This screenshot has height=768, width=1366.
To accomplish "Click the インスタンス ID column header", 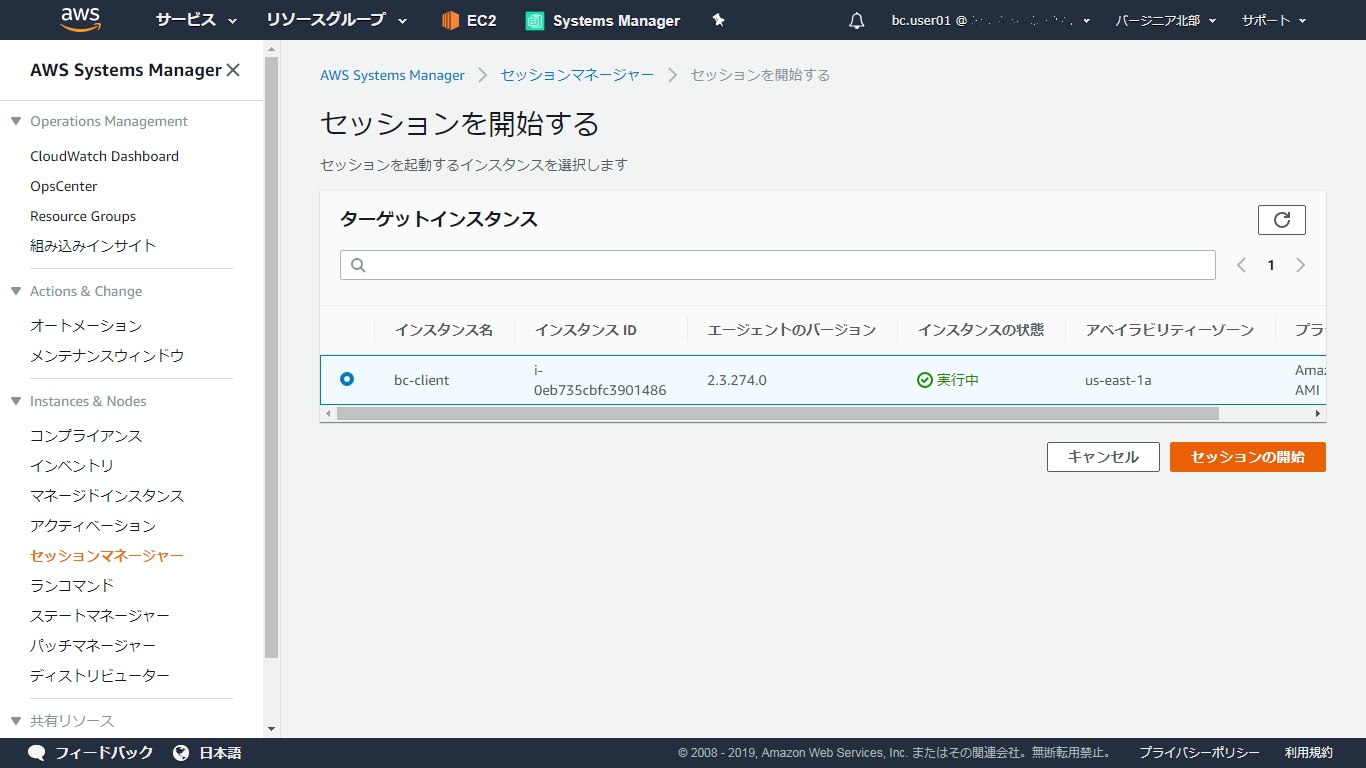I will pyautogui.click(x=586, y=330).
